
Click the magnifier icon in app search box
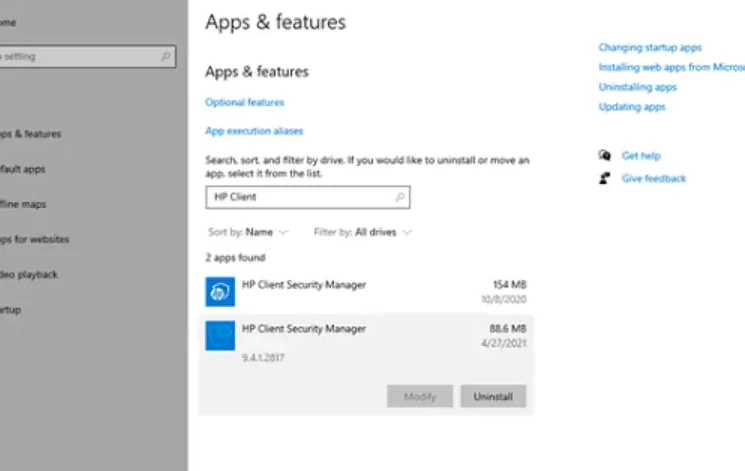coord(400,198)
